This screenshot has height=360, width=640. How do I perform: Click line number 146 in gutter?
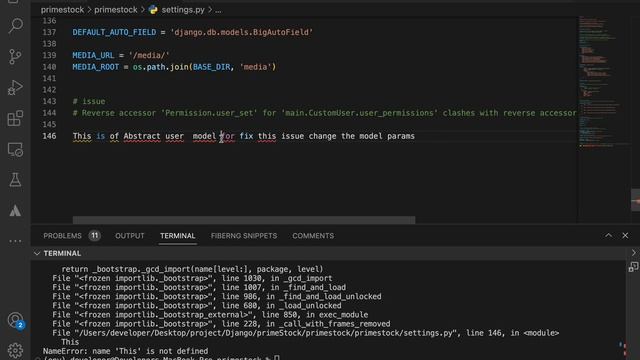pos(49,136)
